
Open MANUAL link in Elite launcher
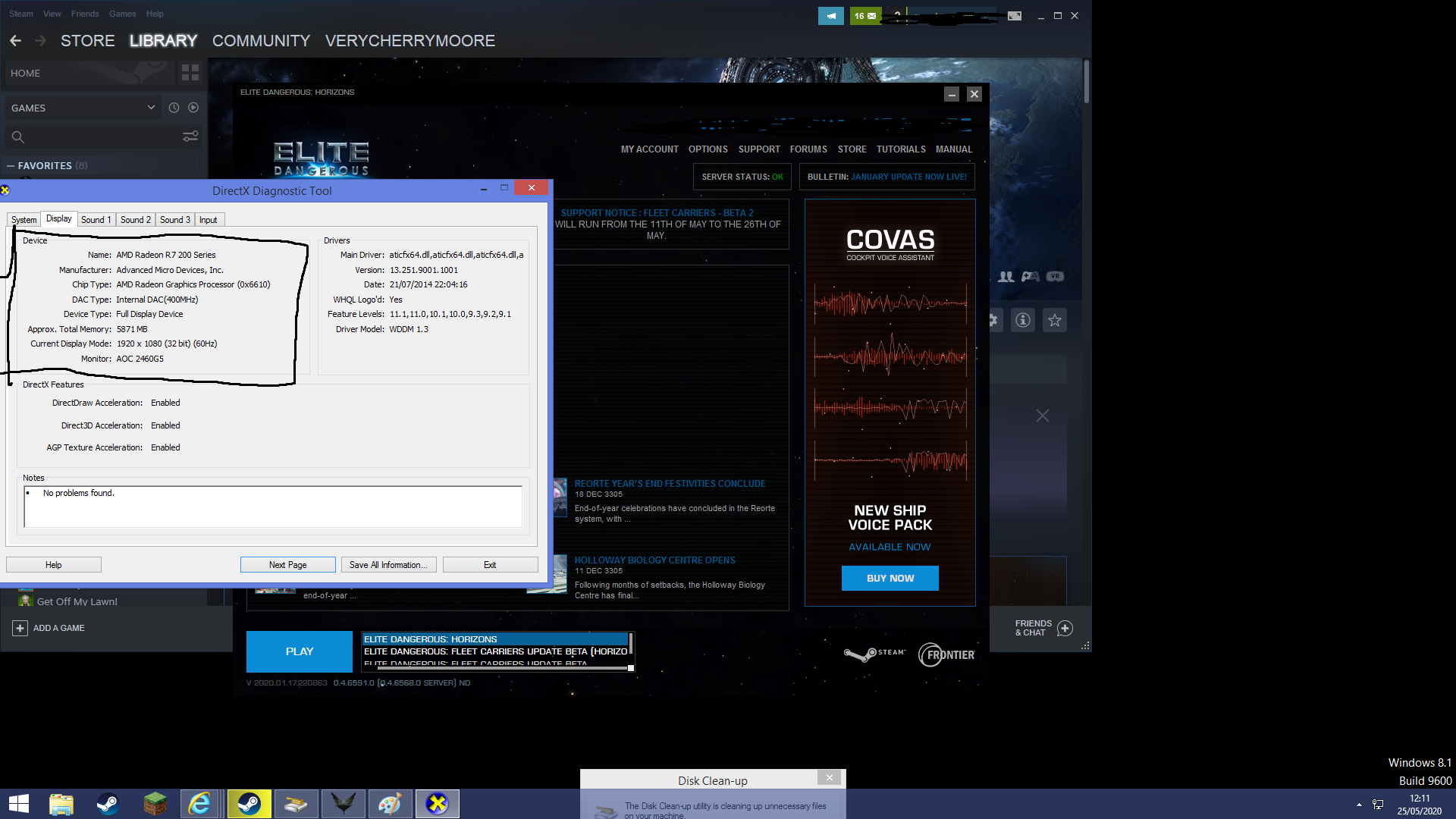click(x=954, y=149)
